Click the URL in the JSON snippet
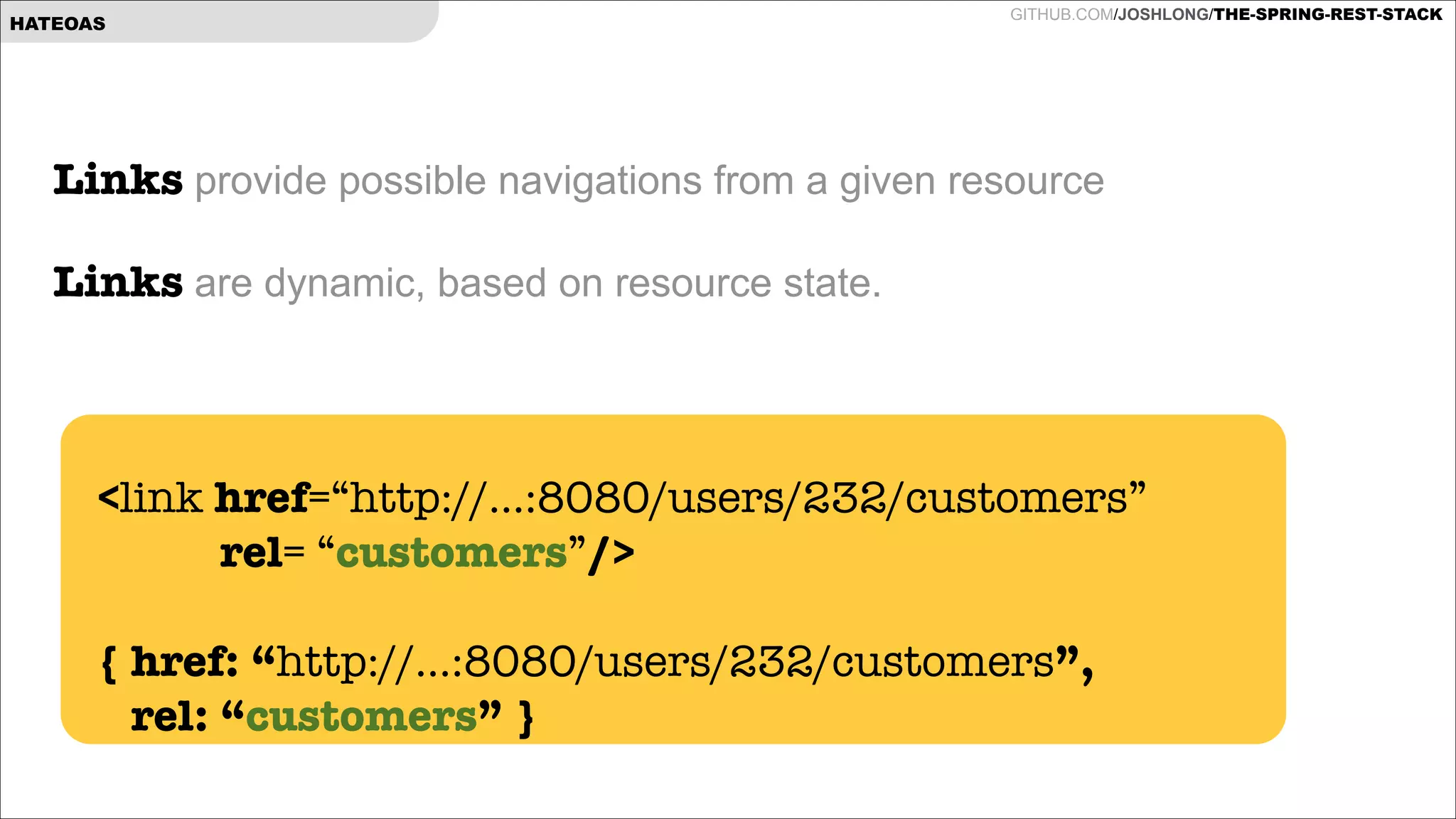This screenshot has width=1456, height=819. (665, 662)
